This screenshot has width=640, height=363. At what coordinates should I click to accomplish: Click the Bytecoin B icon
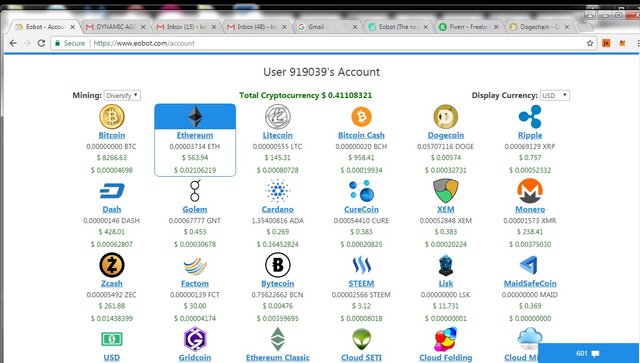pos(278,265)
